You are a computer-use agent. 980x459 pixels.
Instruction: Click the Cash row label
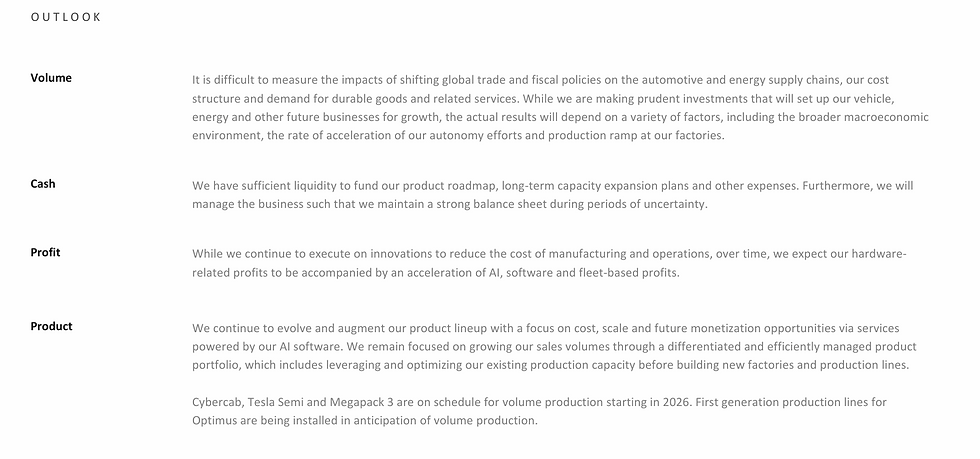point(43,184)
